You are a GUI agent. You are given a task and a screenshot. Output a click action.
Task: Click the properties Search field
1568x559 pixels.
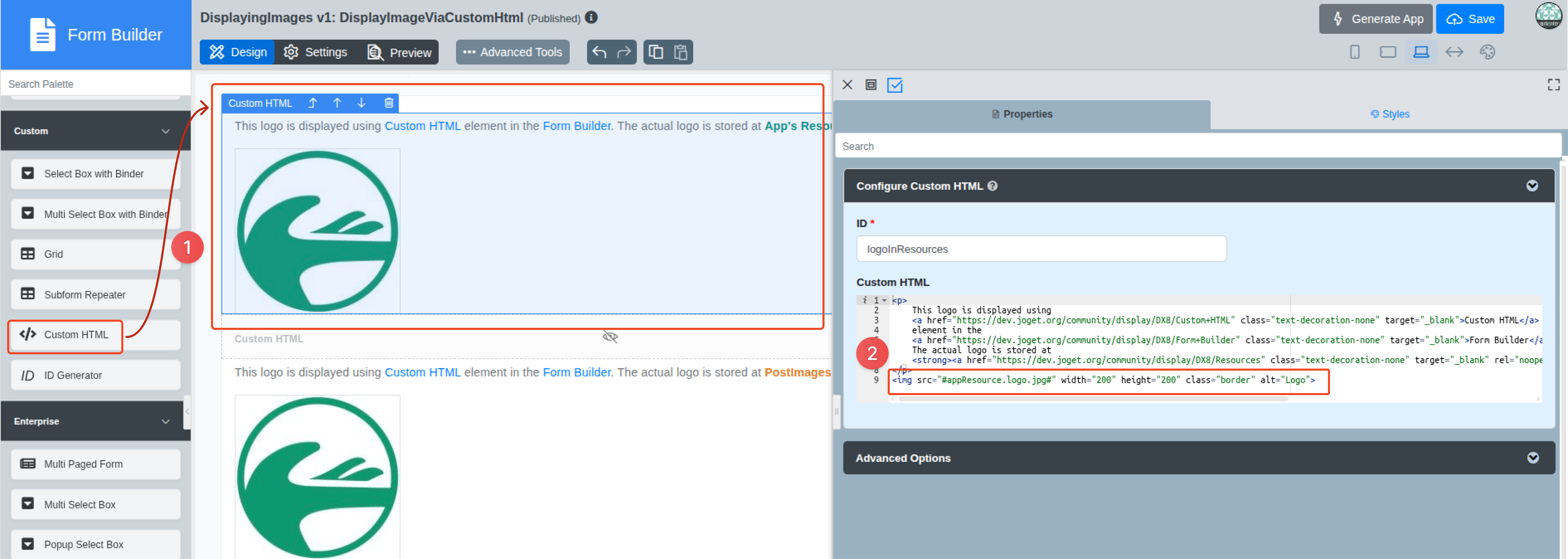coord(1198,146)
